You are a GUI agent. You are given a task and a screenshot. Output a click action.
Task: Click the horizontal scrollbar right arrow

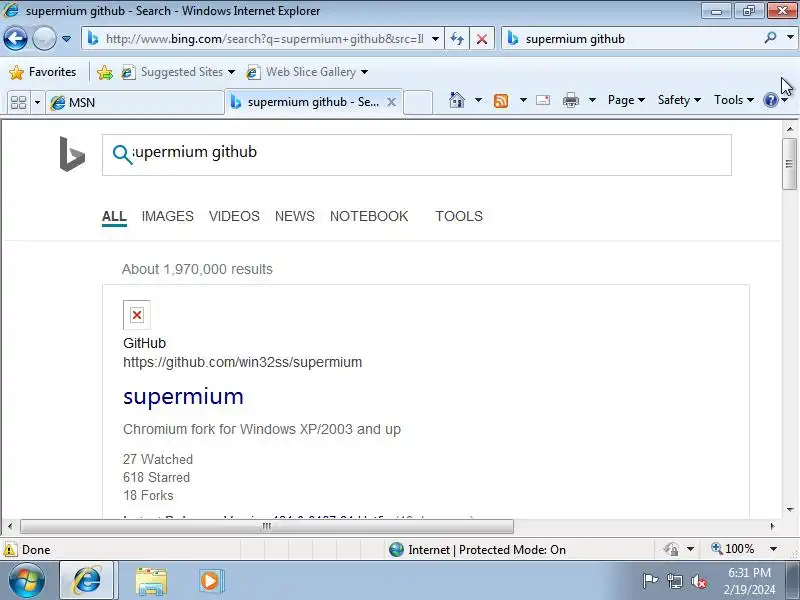[x=772, y=526]
